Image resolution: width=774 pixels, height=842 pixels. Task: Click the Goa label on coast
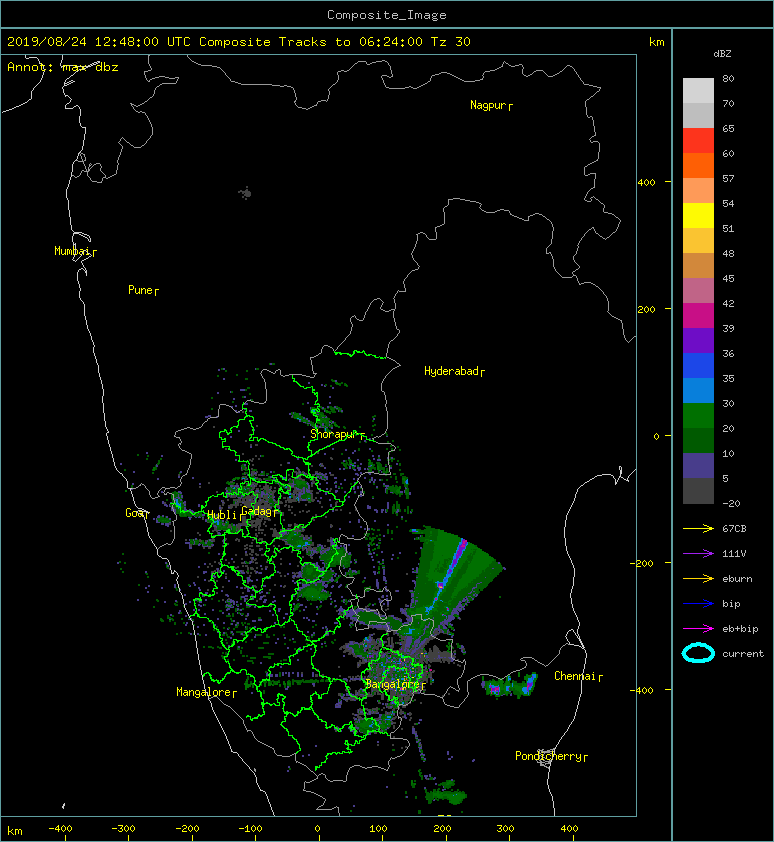tap(134, 513)
